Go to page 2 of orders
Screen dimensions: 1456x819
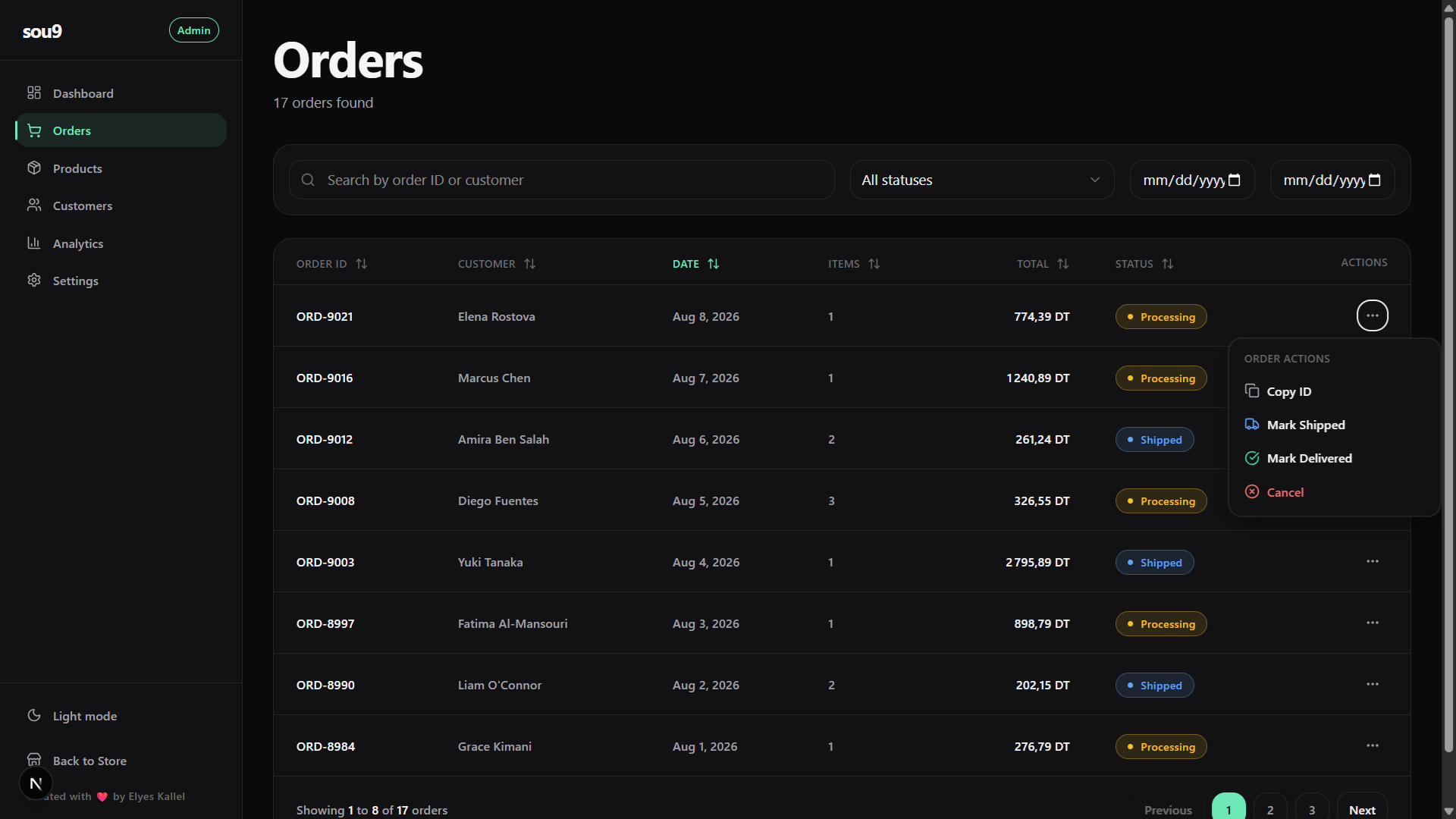coord(1270,808)
